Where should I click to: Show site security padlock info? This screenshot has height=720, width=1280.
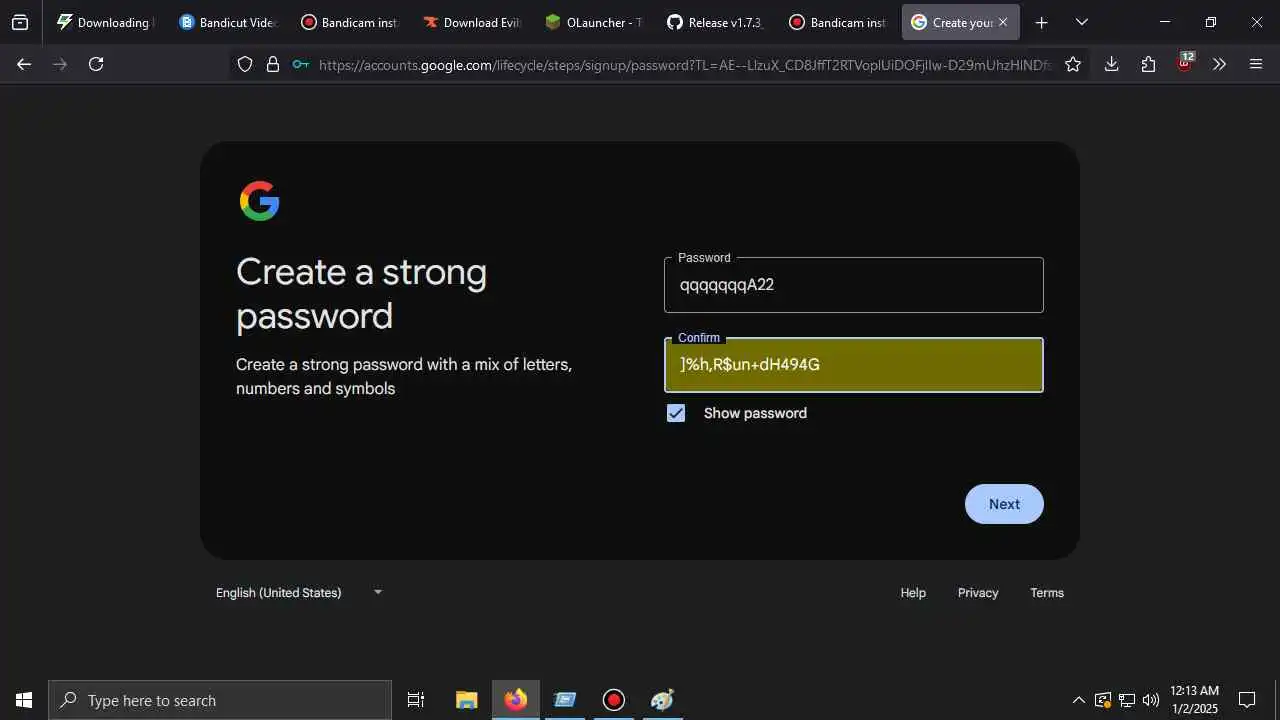[273, 65]
